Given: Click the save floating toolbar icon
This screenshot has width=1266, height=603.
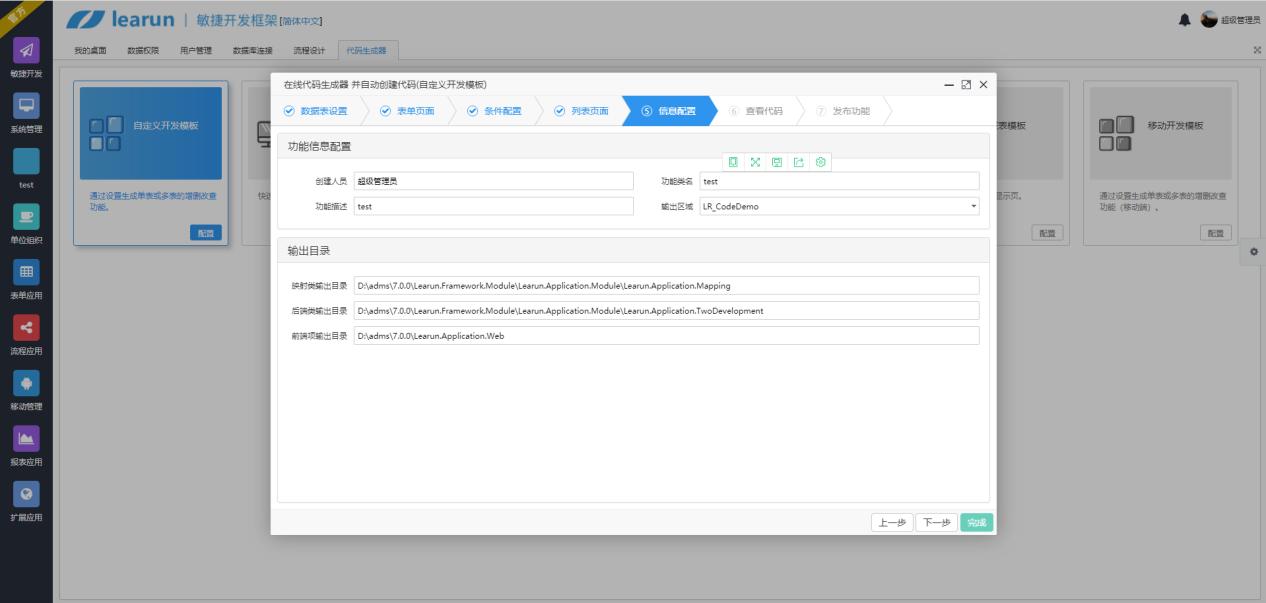Looking at the screenshot, I should click(777, 162).
